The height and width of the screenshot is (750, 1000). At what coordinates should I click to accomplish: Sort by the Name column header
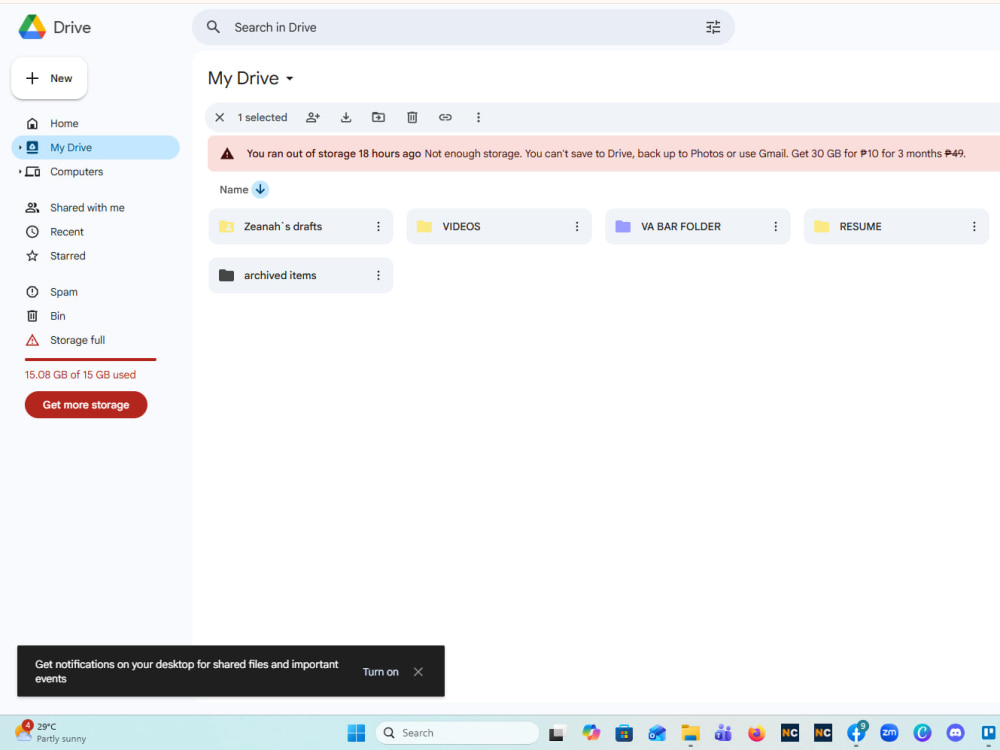[x=234, y=189]
